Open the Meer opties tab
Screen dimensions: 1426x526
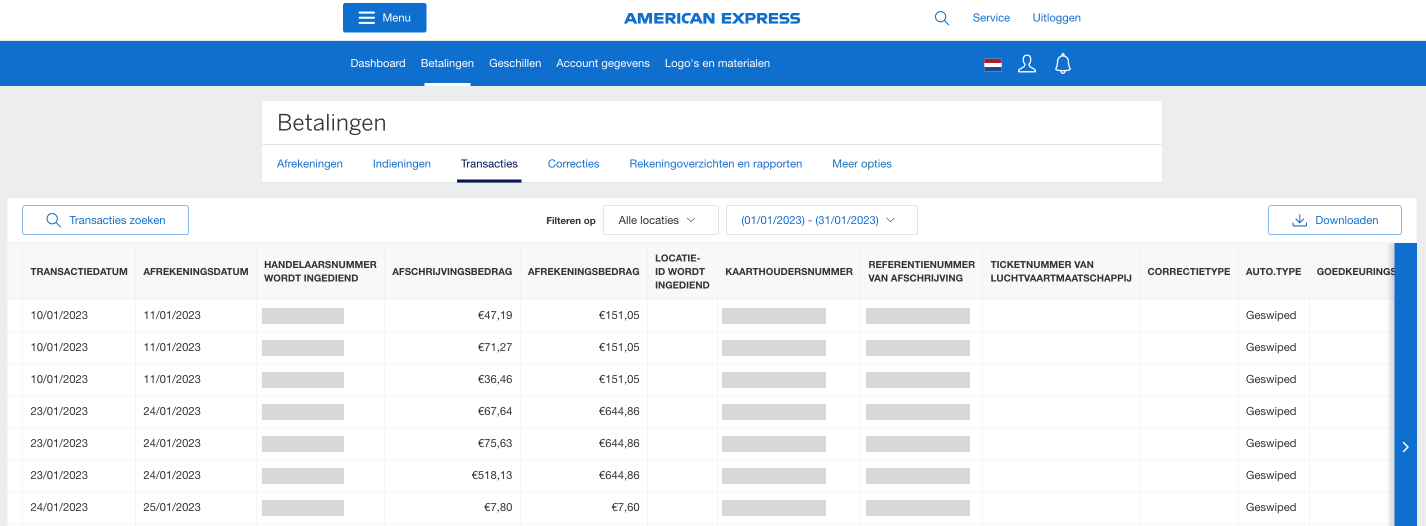[x=862, y=164]
